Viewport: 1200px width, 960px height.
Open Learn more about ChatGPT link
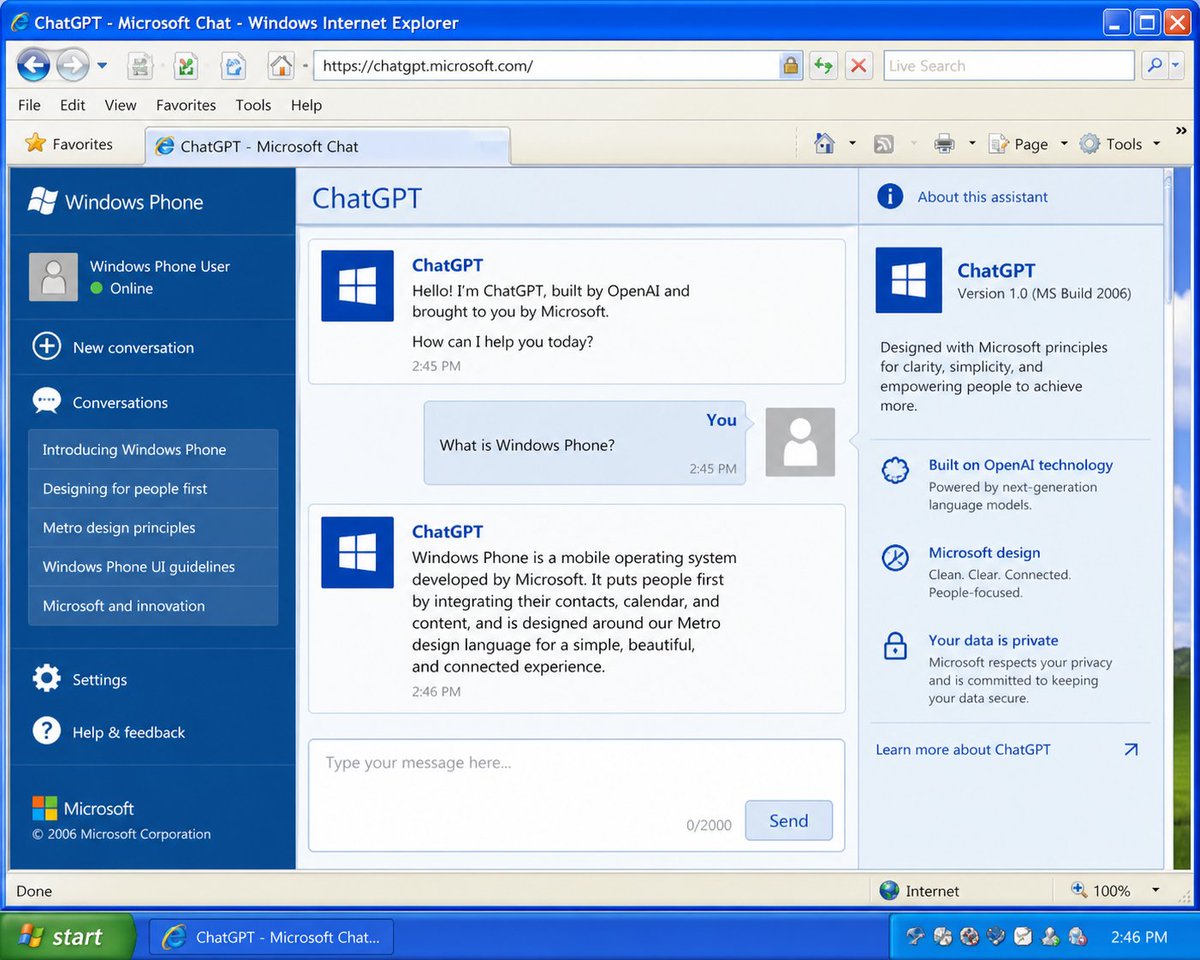pos(963,749)
